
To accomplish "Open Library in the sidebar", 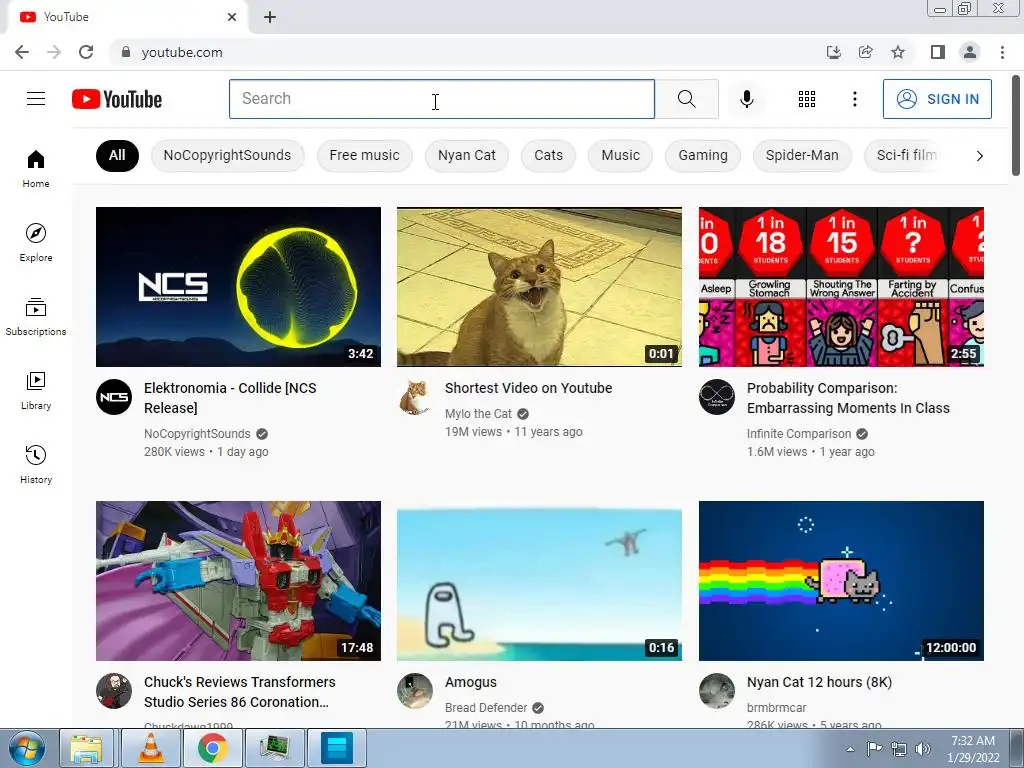I will pos(36,391).
